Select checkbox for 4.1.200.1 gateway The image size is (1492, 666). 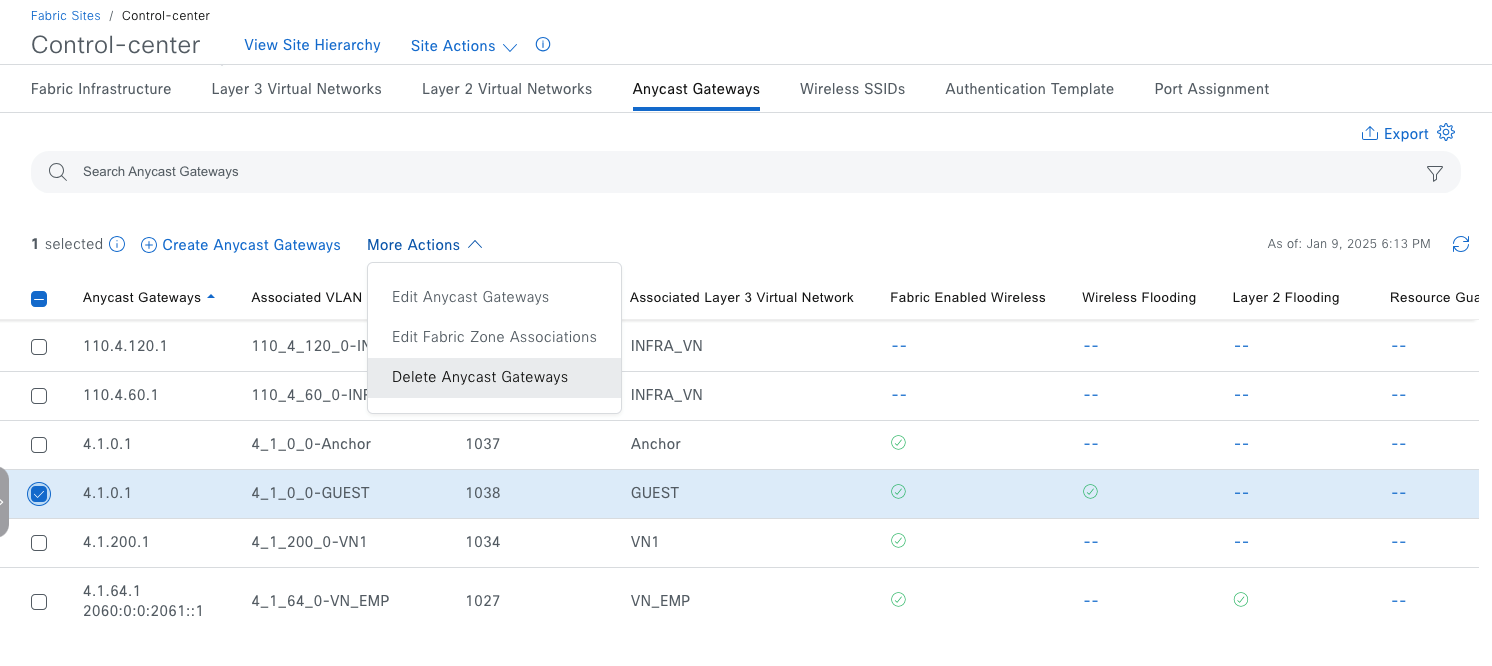[39, 543]
